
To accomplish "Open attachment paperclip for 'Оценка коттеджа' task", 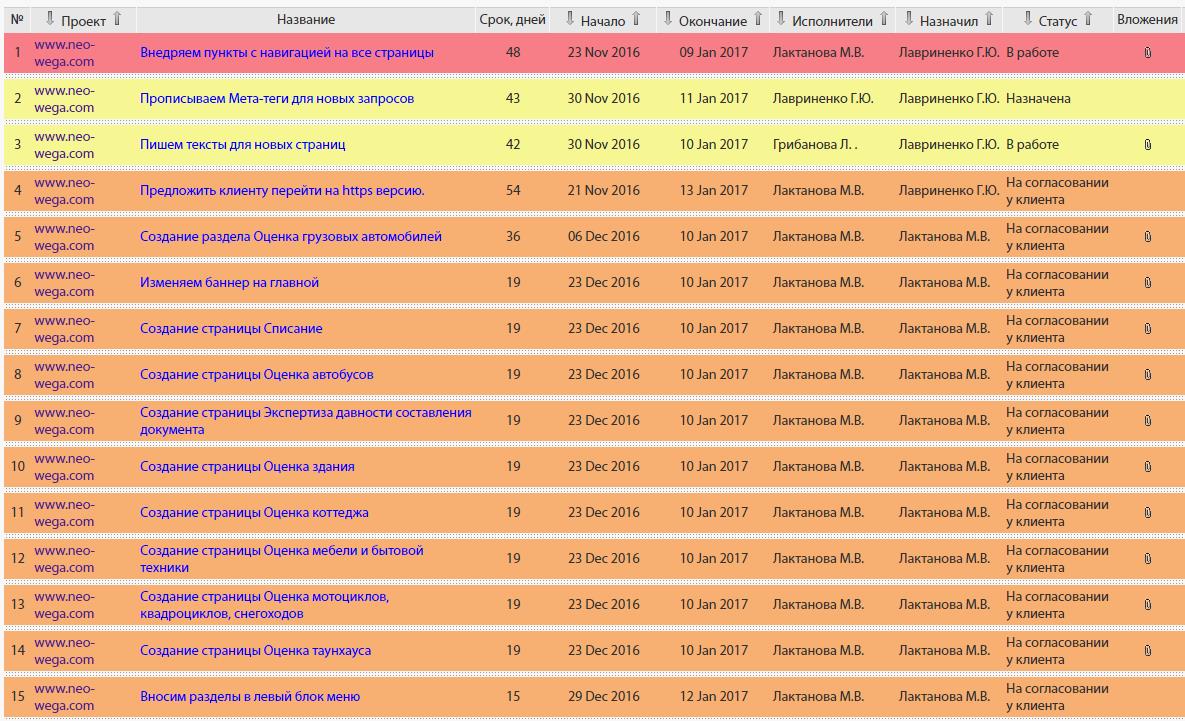I will [1147, 512].
